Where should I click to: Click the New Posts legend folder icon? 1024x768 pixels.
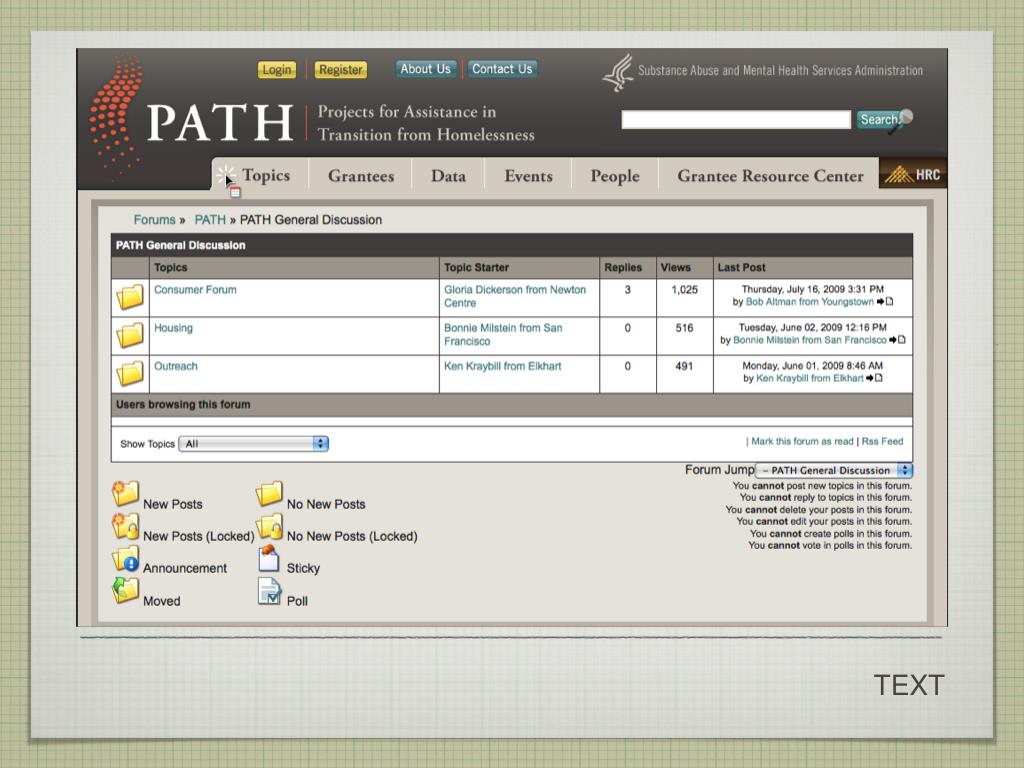point(125,494)
